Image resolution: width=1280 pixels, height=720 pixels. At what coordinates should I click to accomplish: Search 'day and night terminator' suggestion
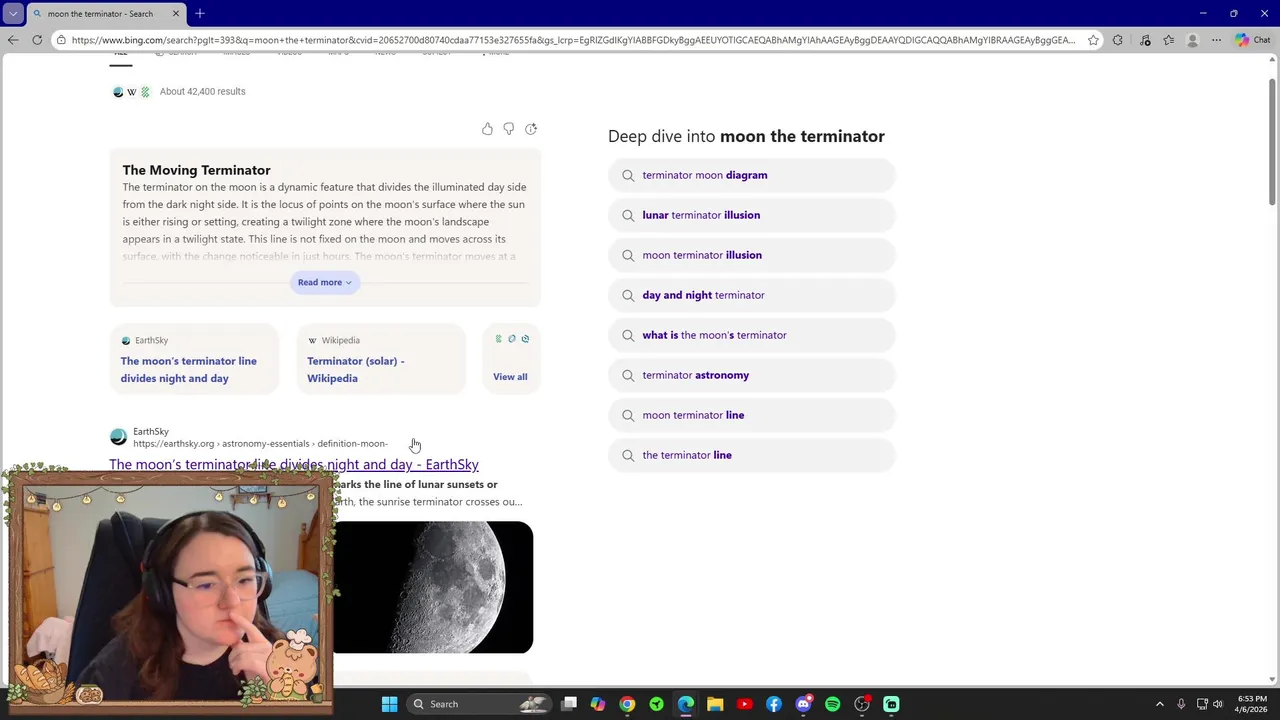pos(751,295)
